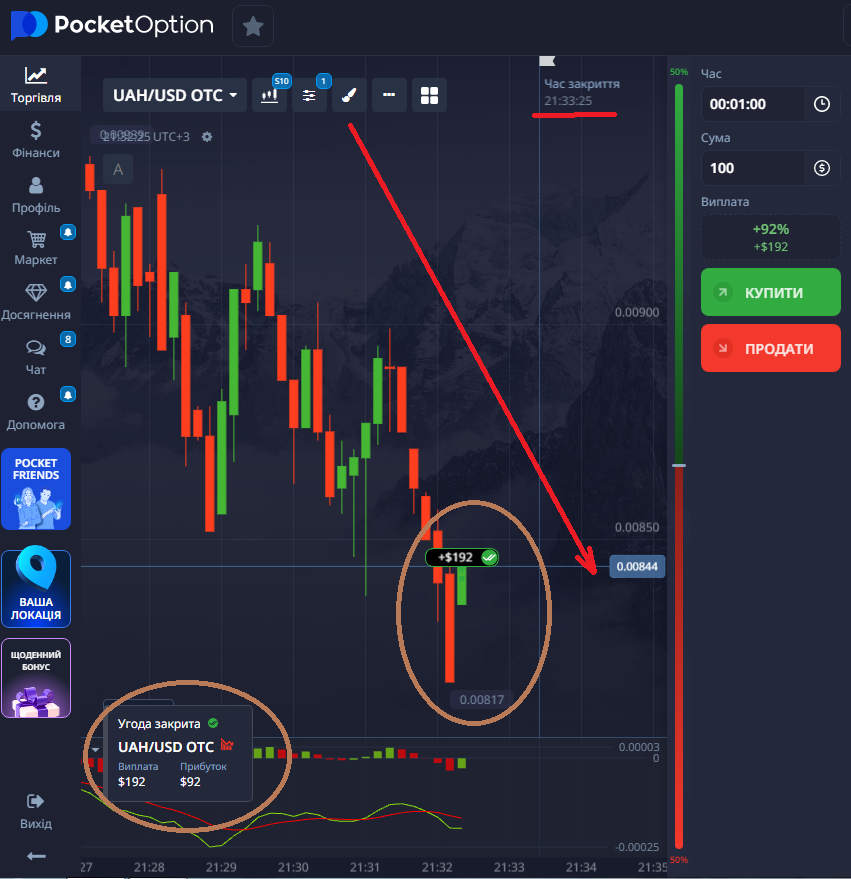Go to the Профіль section
Viewport: 851px width, 879px height.
(36, 195)
